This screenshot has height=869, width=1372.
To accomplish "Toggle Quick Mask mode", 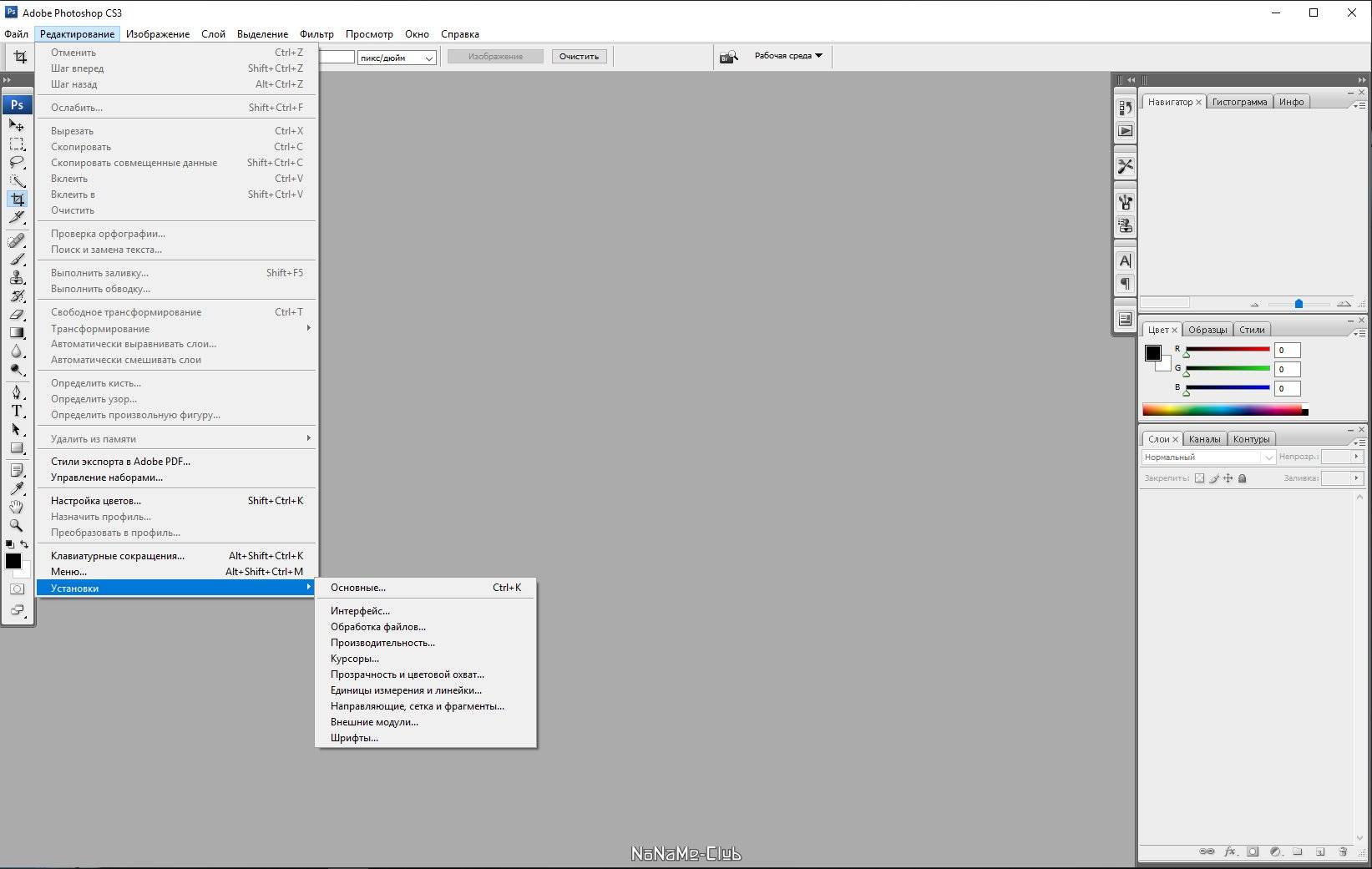I will click(17, 589).
